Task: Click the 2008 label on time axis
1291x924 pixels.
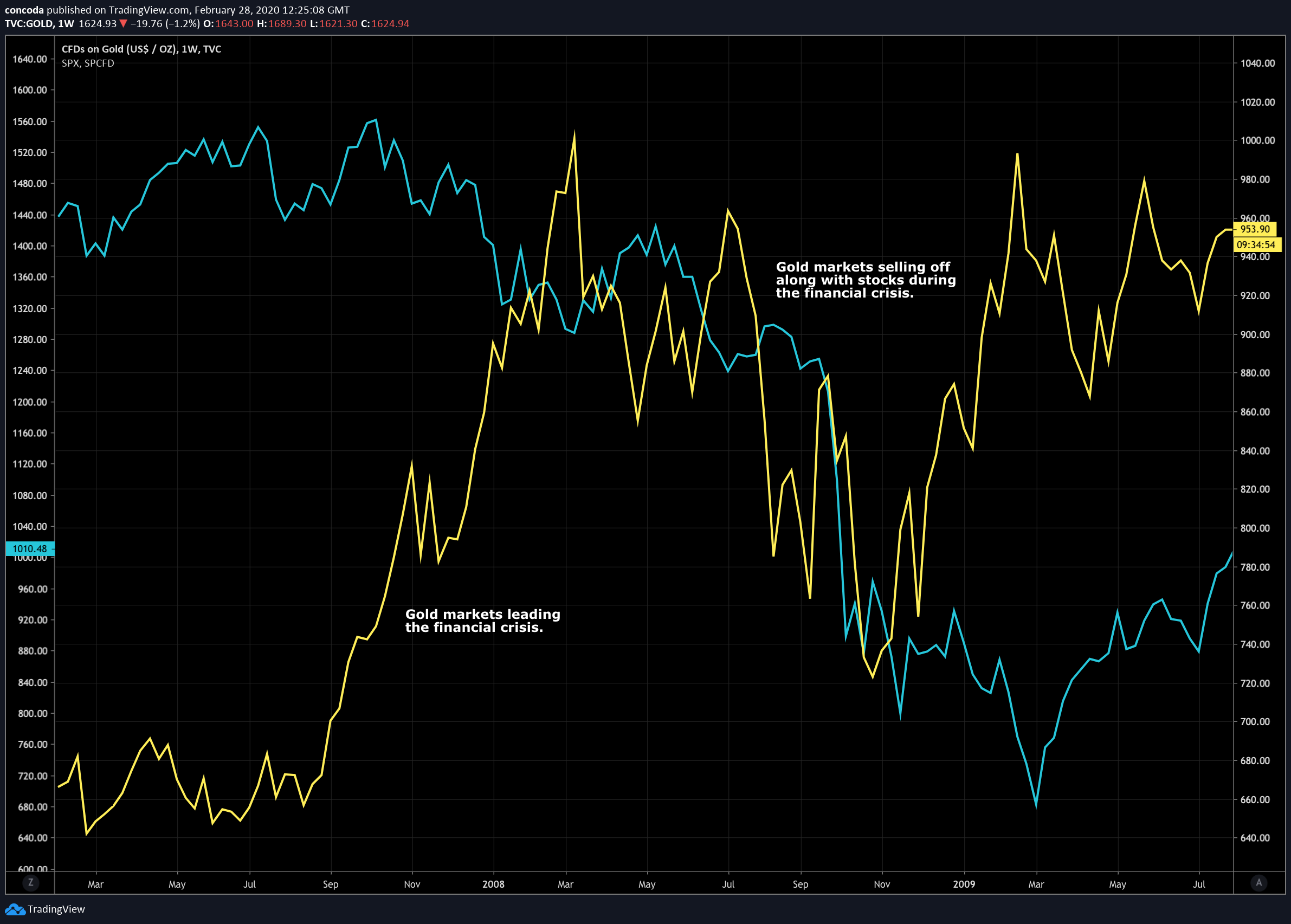Action: tap(493, 884)
